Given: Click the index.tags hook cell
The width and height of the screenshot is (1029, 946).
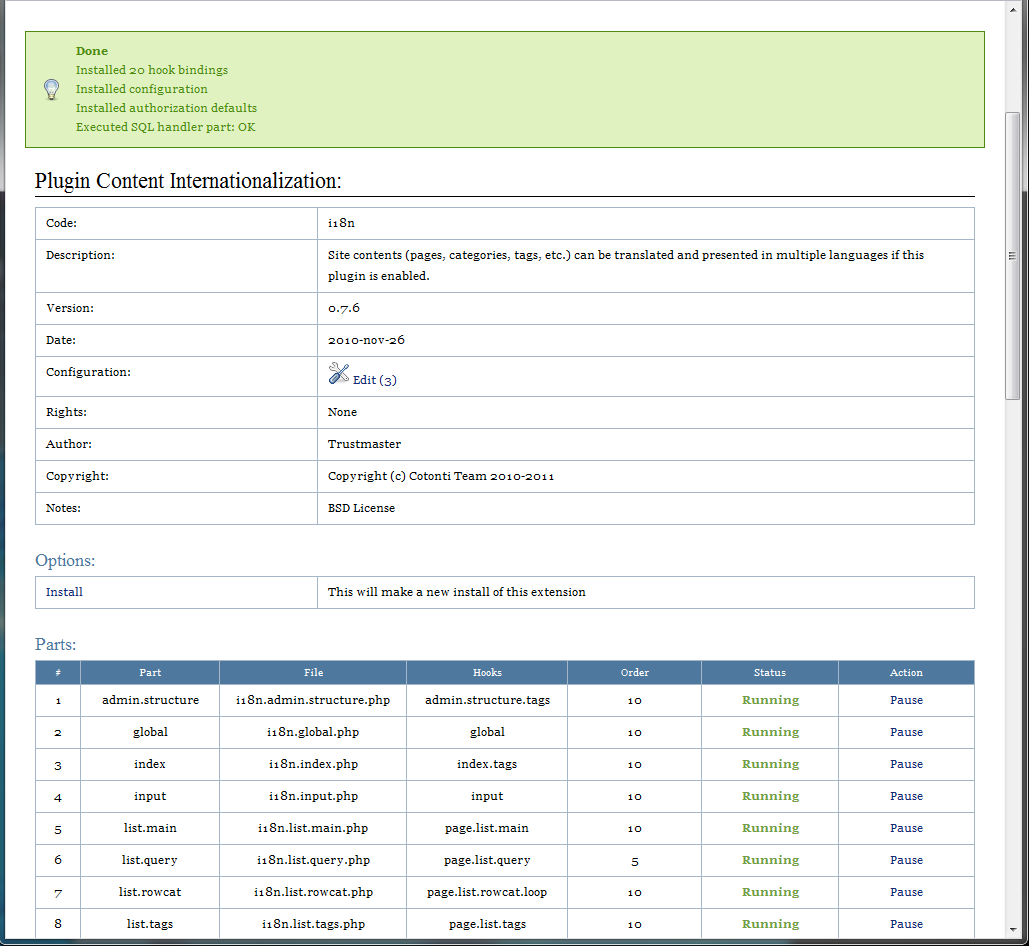Looking at the screenshot, I should click(x=487, y=764).
